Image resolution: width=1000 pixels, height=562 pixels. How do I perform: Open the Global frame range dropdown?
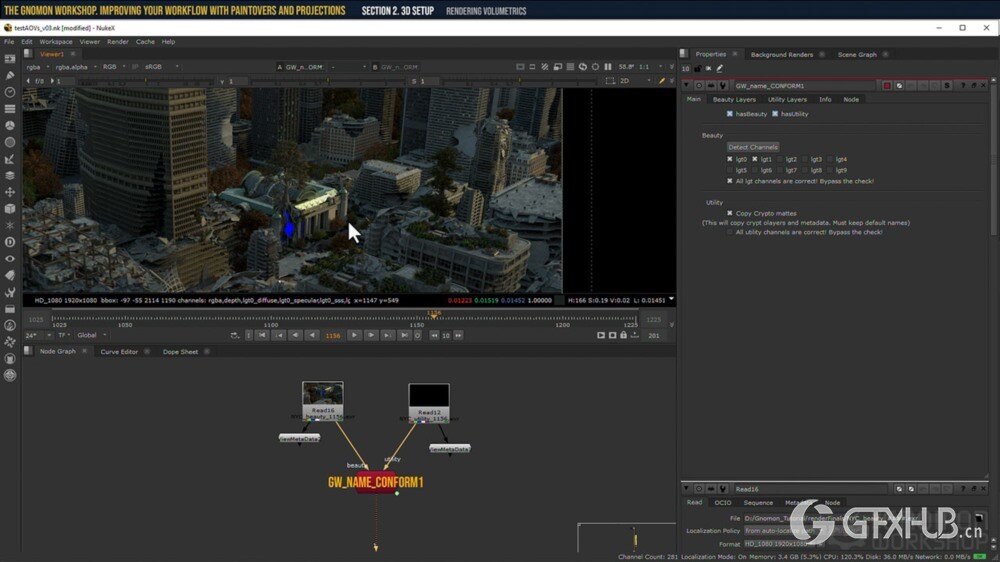[91, 335]
